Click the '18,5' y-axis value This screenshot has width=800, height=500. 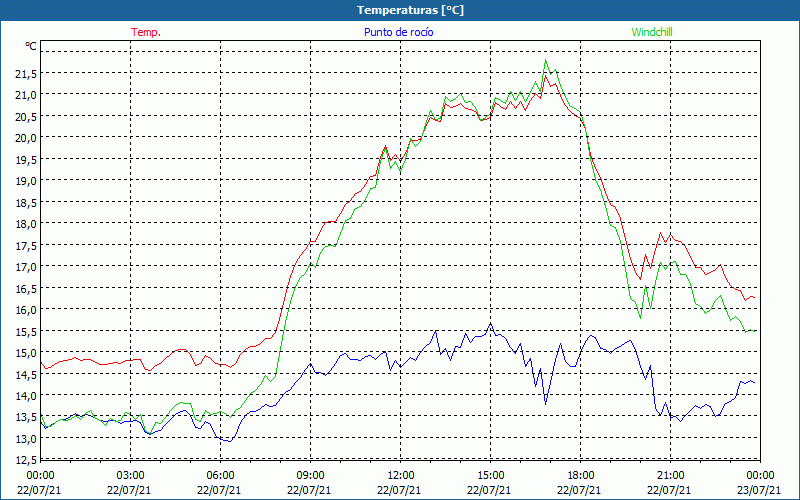(26, 203)
